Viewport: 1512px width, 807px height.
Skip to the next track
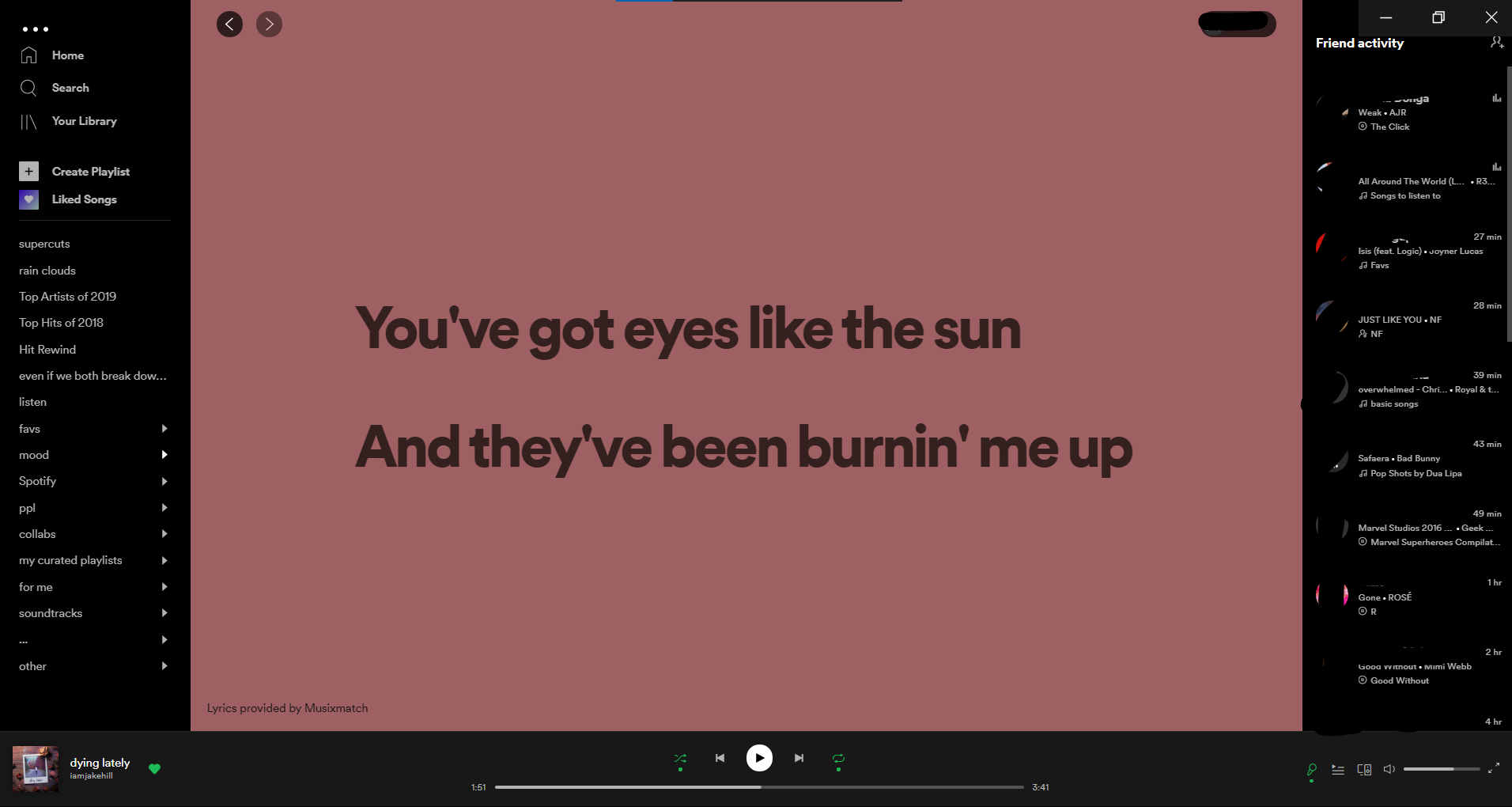pos(799,758)
